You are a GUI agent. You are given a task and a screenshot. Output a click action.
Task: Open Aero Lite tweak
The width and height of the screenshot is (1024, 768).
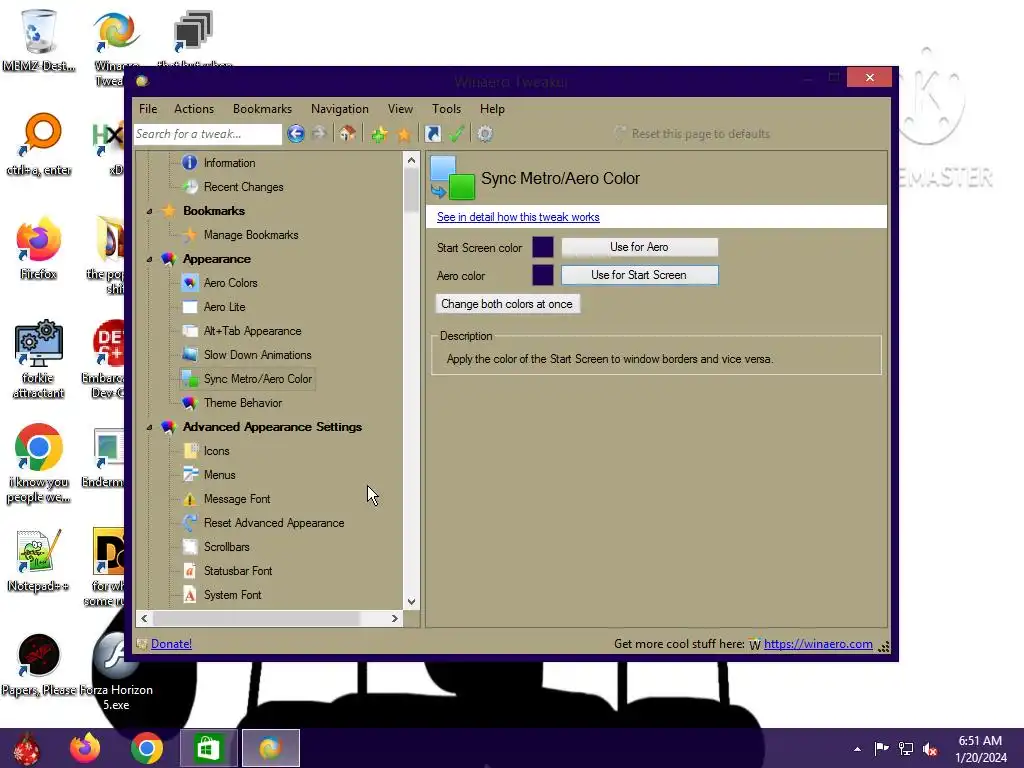pyautogui.click(x=224, y=307)
